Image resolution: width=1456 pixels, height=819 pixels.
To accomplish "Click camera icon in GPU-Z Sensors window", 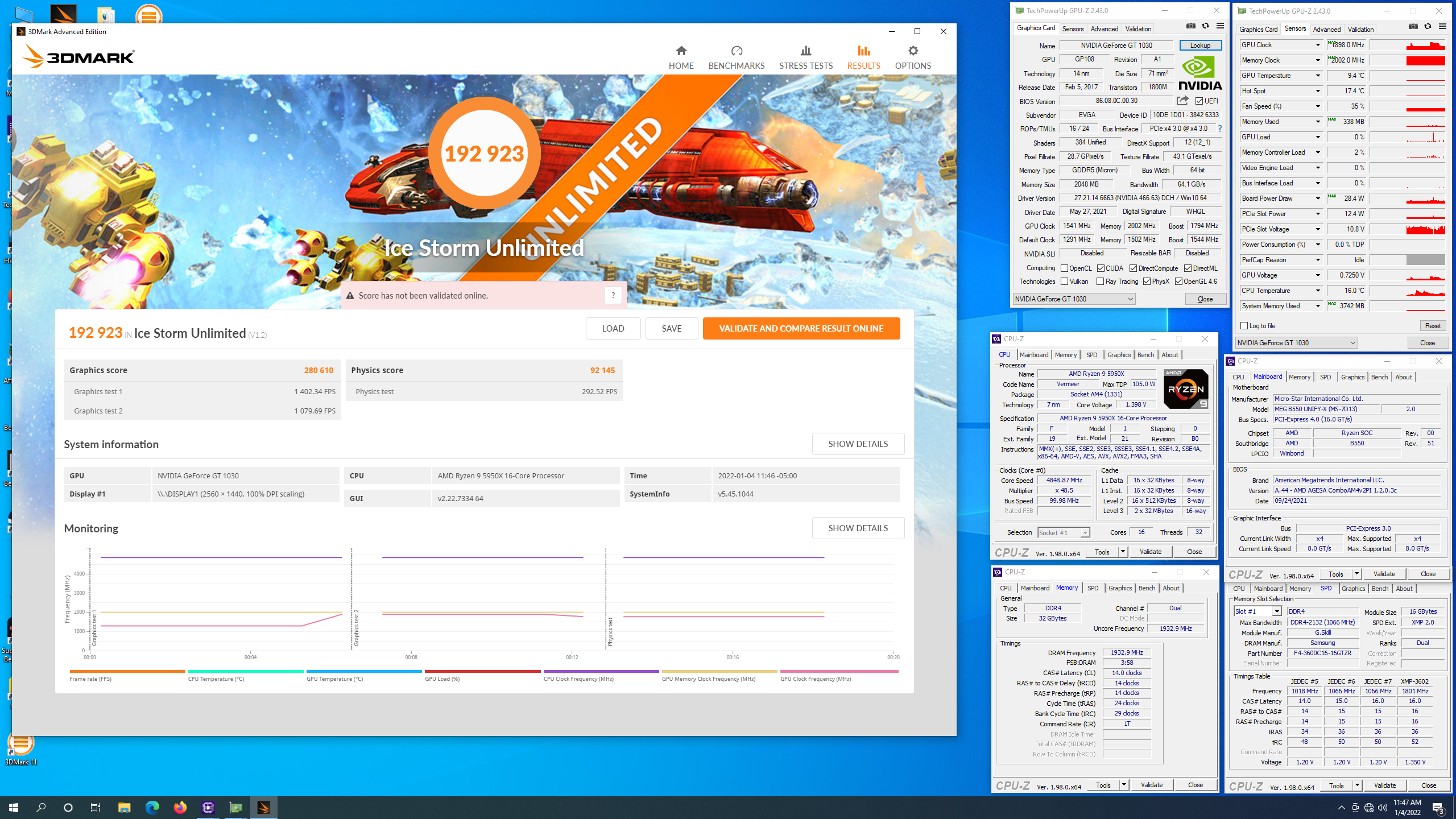I will point(1413,26).
